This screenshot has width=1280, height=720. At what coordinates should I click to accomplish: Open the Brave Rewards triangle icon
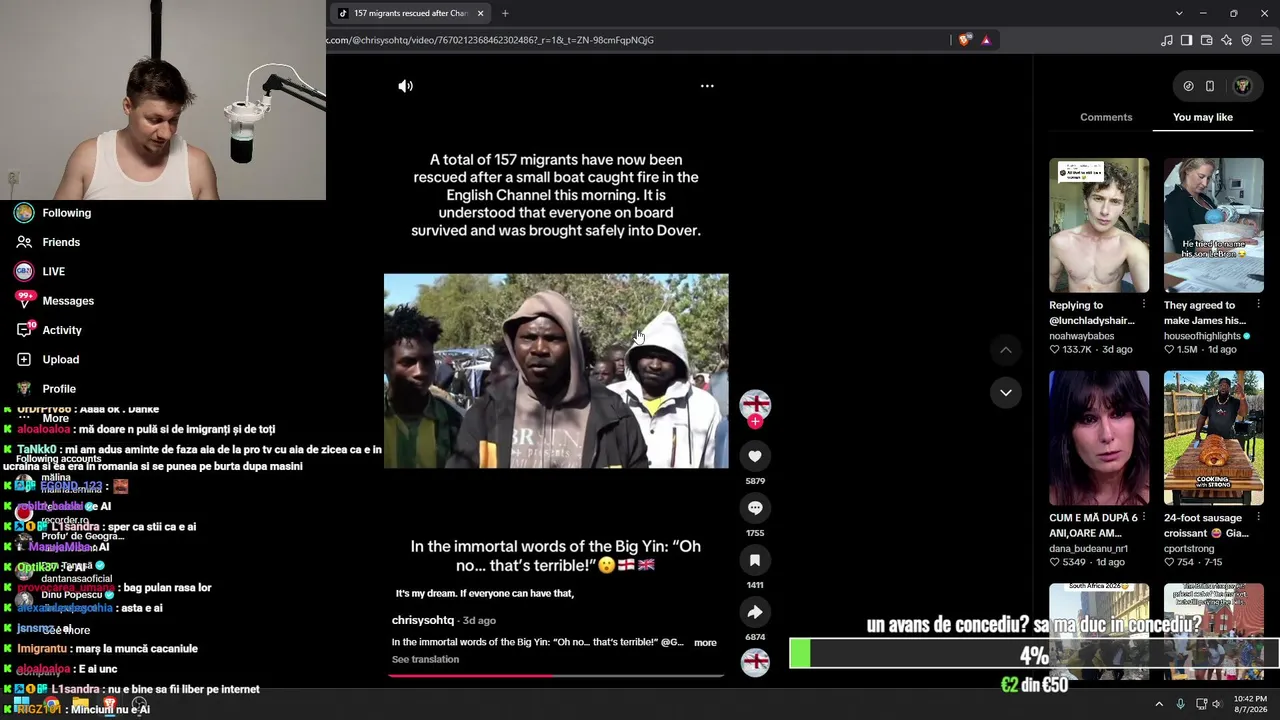point(986,40)
